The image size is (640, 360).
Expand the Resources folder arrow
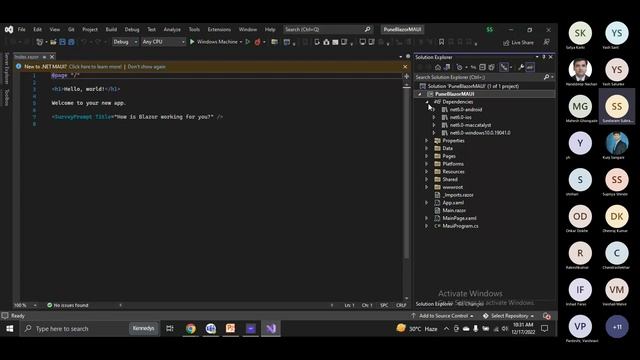coord(427,171)
